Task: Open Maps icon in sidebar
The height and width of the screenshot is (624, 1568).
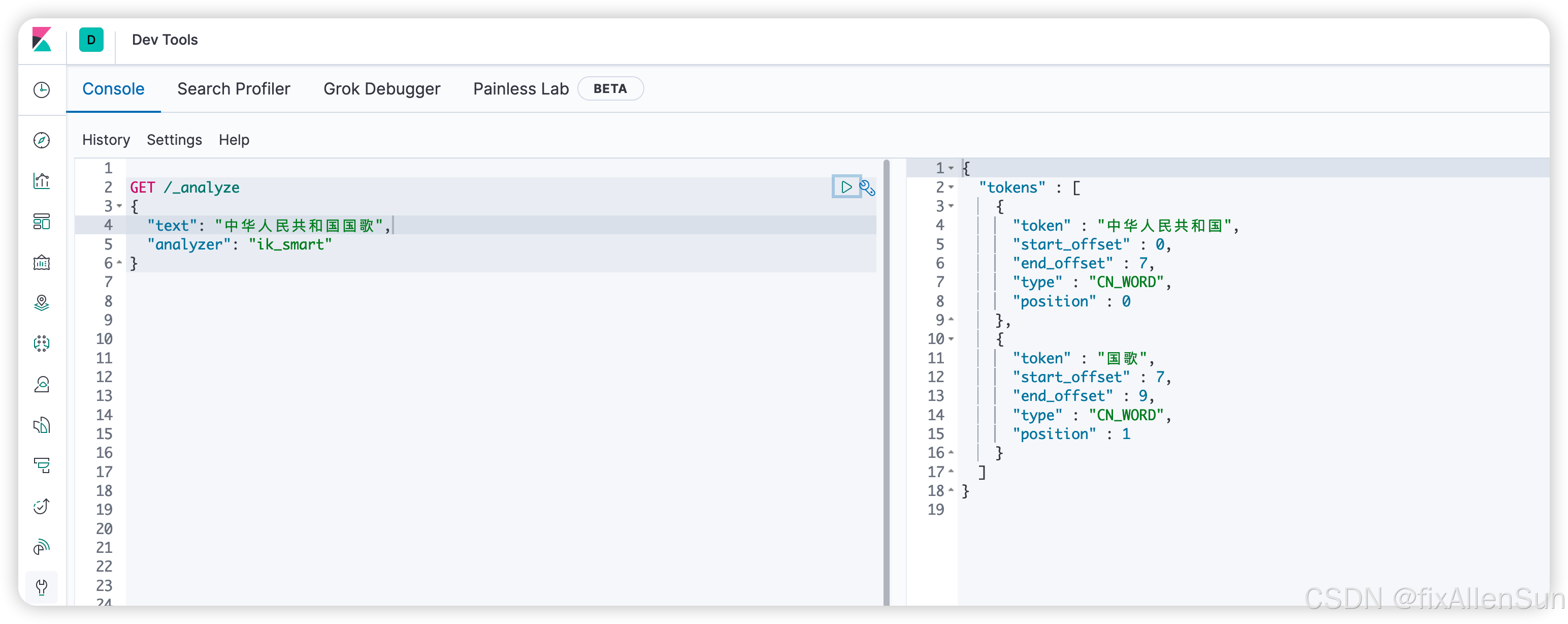Action: coord(42,303)
